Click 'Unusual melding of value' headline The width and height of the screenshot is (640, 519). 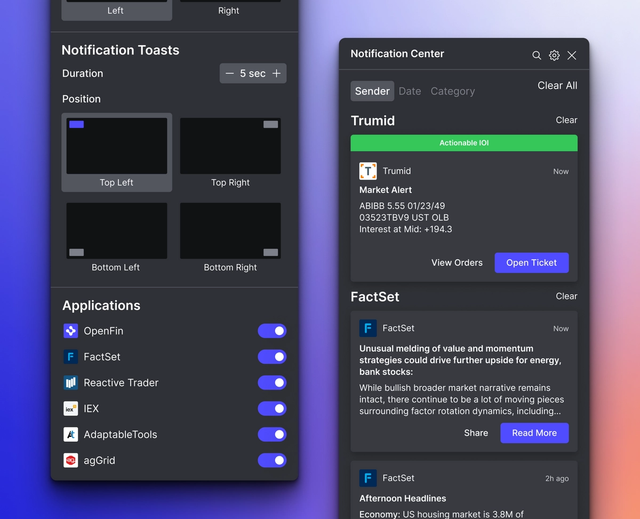point(460,360)
